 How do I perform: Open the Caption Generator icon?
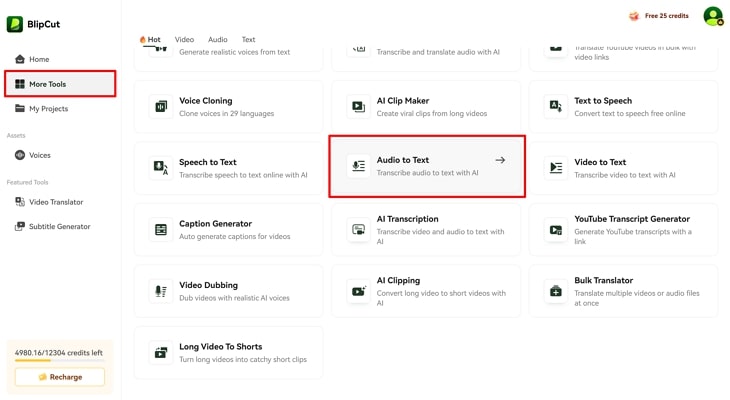coord(161,230)
